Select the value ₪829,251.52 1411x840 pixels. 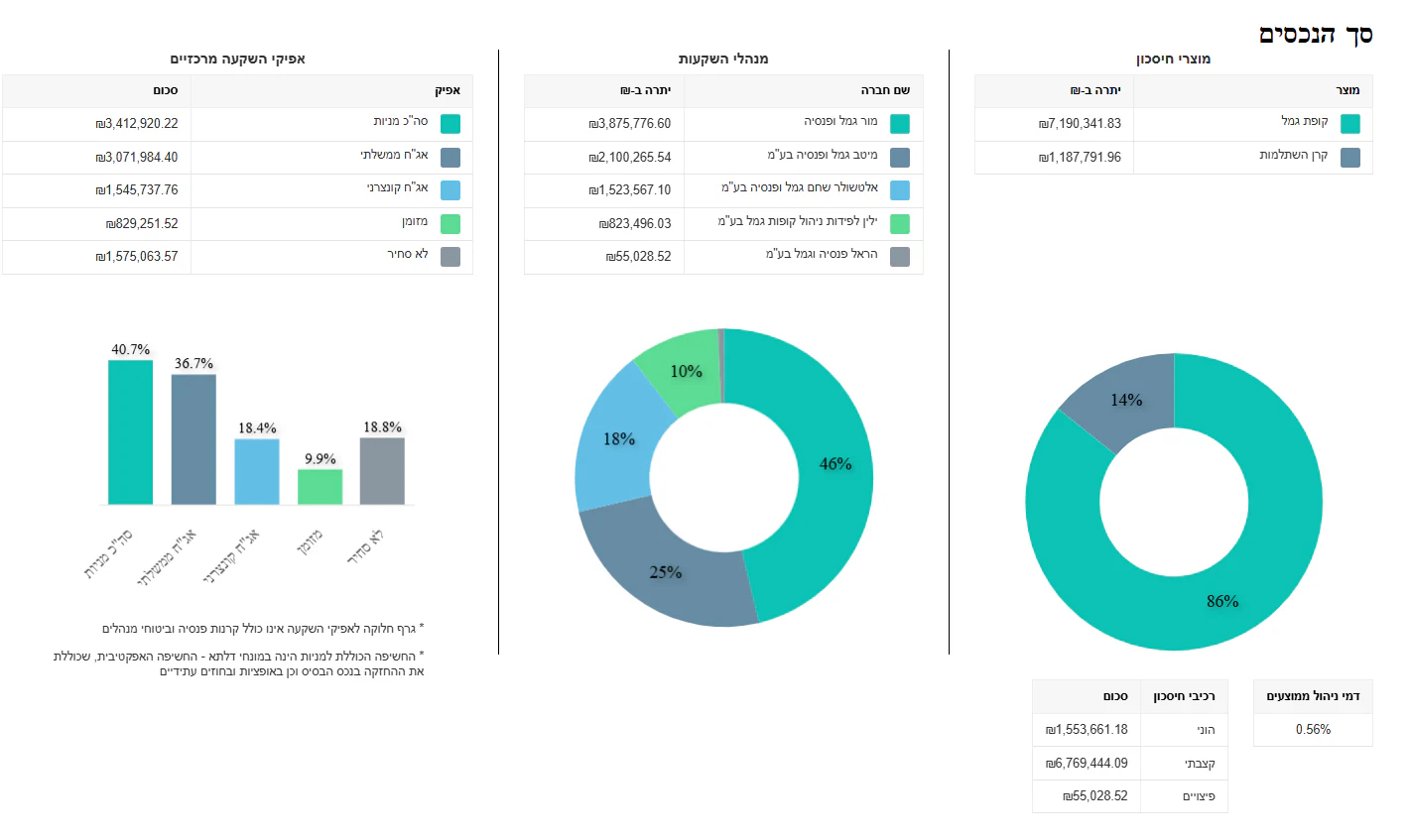coord(142,223)
